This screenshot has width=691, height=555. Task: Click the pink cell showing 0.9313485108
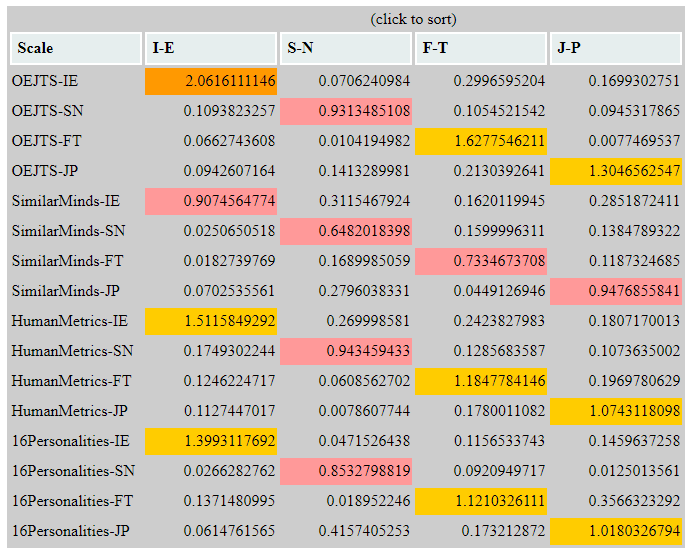click(x=346, y=111)
